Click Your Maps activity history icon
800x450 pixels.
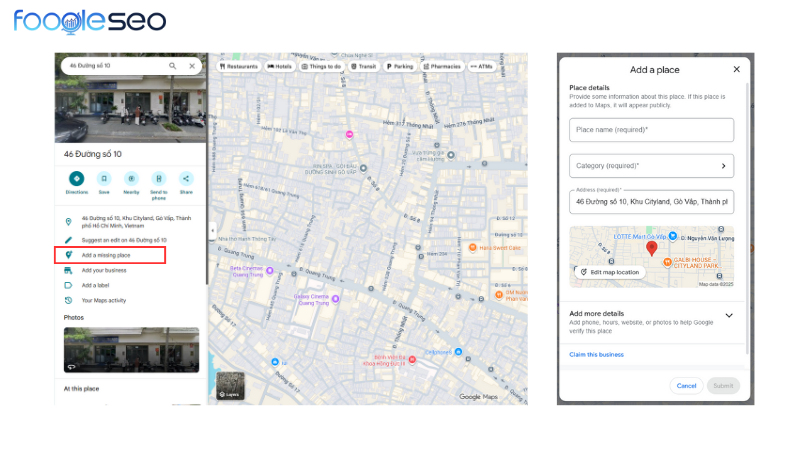(68, 301)
